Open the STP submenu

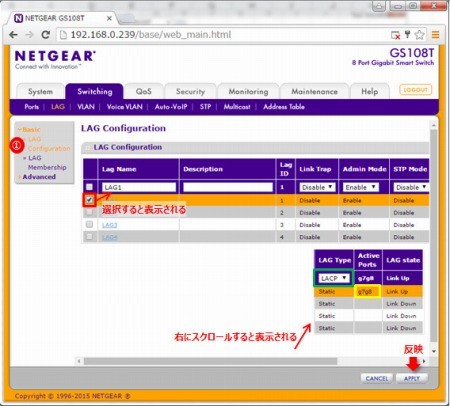(205, 107)
